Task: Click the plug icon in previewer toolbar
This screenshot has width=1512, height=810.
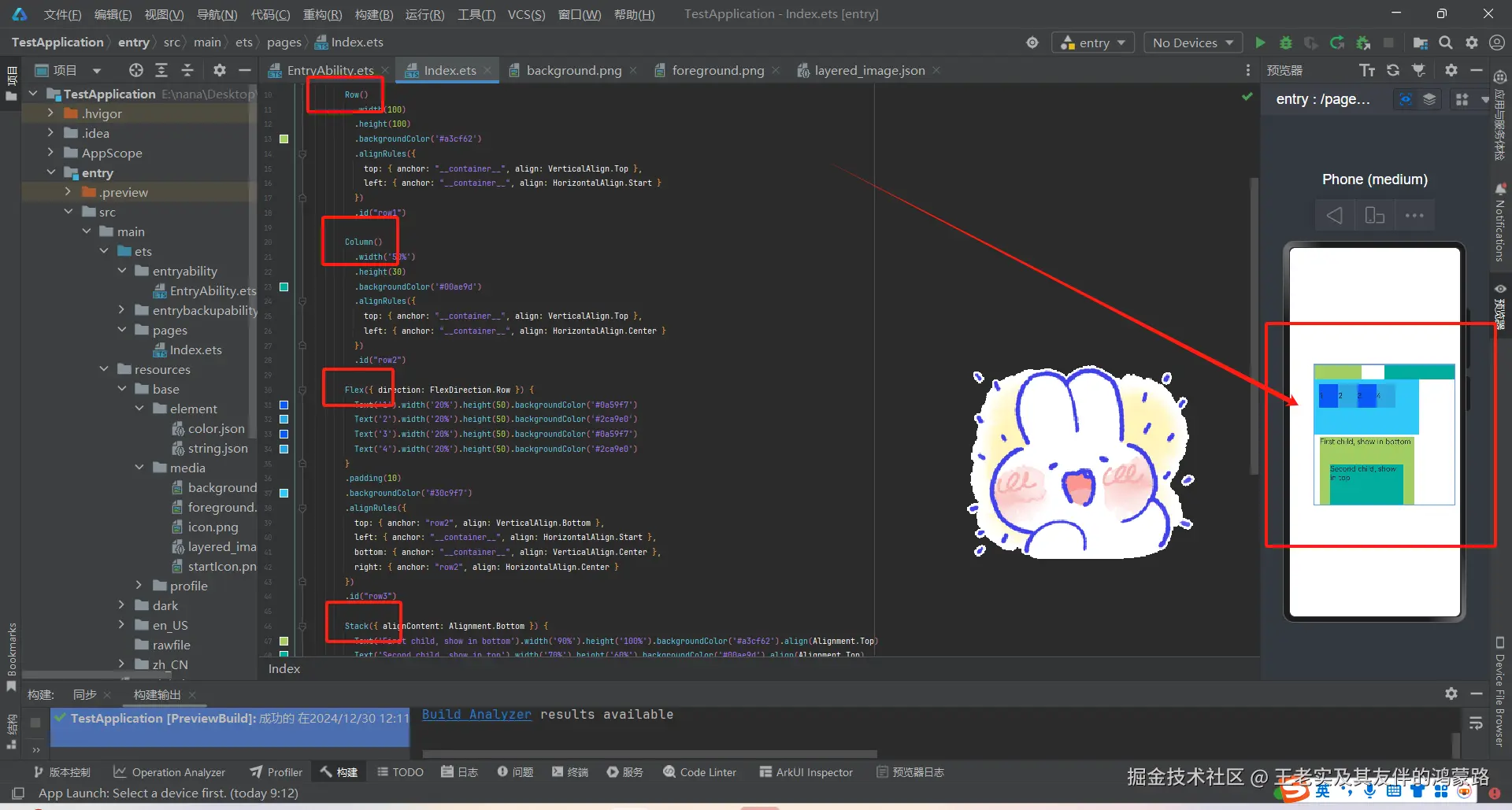Action: (x=1419, y=70)
